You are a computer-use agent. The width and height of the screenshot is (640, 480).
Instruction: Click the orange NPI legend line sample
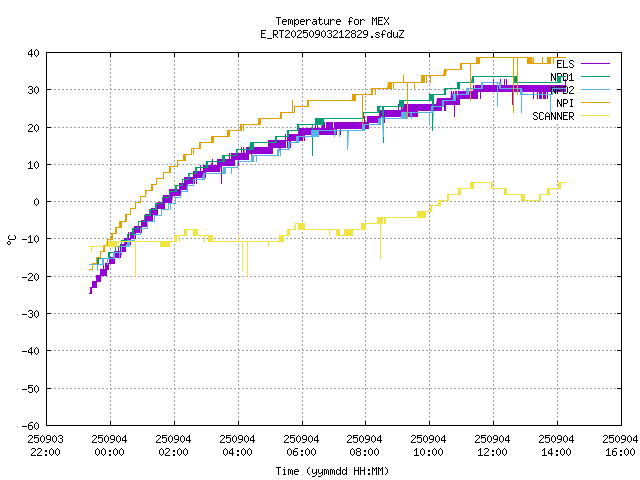(595, 103)
